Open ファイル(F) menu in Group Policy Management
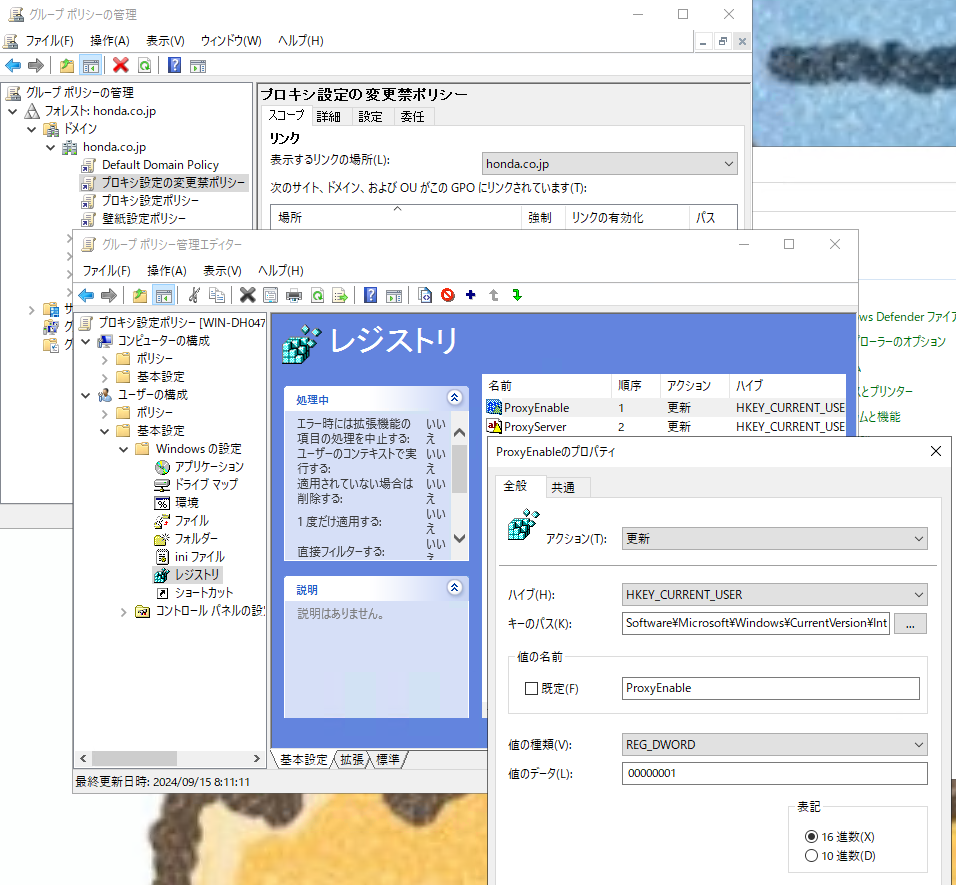 point(49,41)
